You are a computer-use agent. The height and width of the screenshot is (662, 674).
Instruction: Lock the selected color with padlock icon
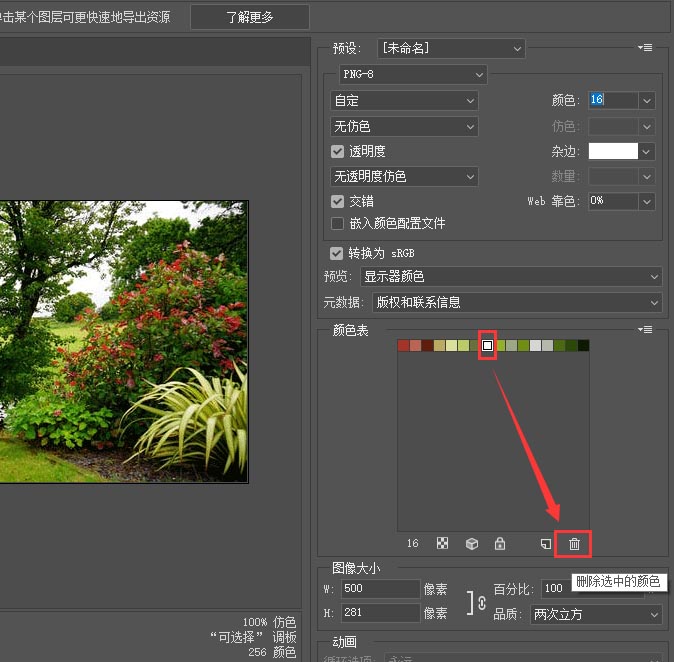click(499, 544)
